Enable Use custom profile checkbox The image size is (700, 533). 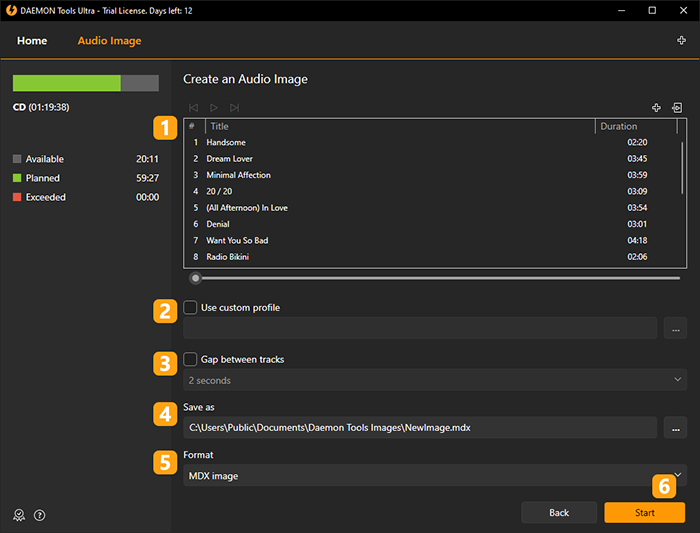(190, 308)
